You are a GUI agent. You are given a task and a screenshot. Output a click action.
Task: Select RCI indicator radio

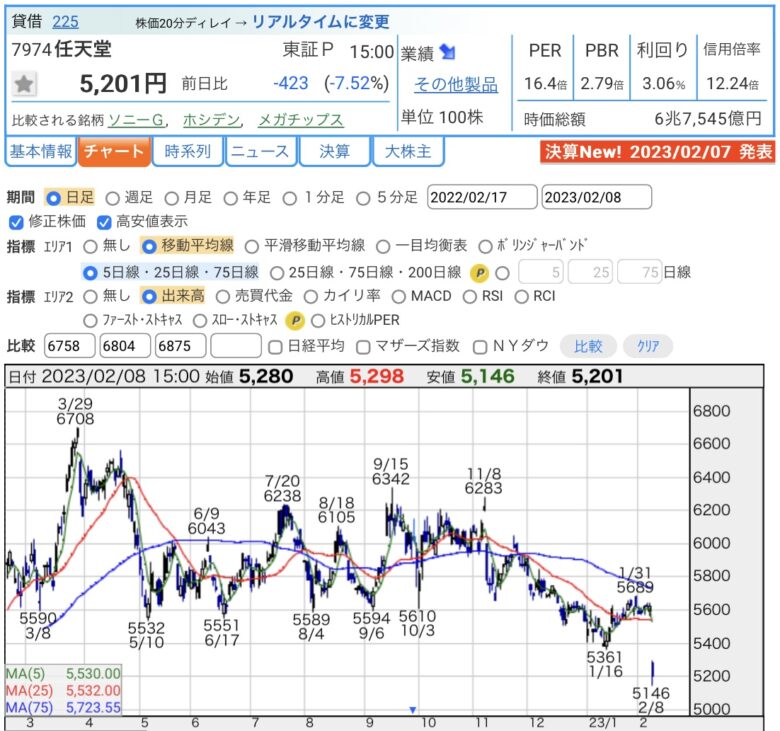click(x=521, y=297)
